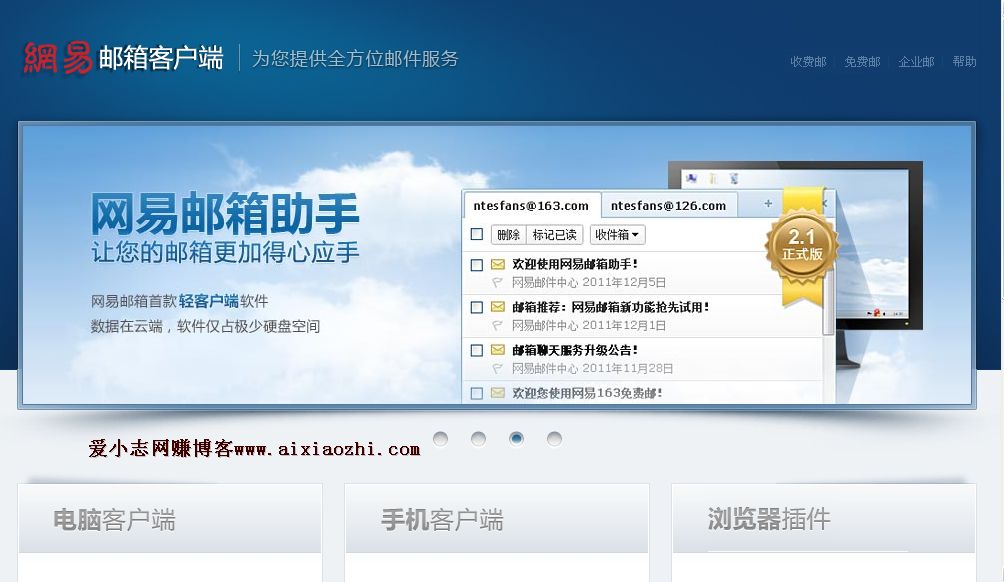Check the box for 欢迎使用网易邮箱助手 email
This screenshot has height=582, width=1004.
click(477, 265)
